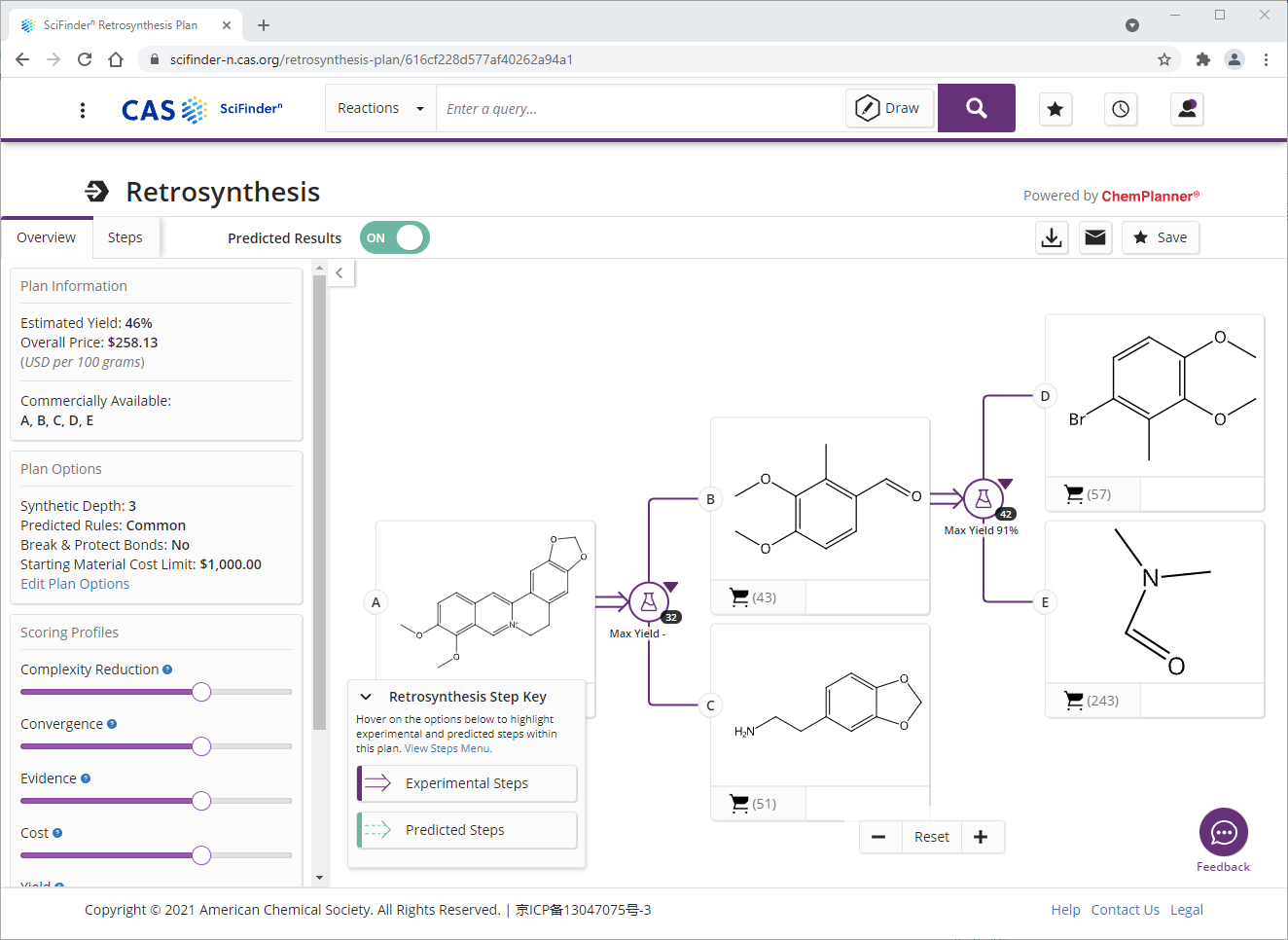1288x940 pixels.
Task: Open the Draw structure editor
Action: click(x=888, y=108)
